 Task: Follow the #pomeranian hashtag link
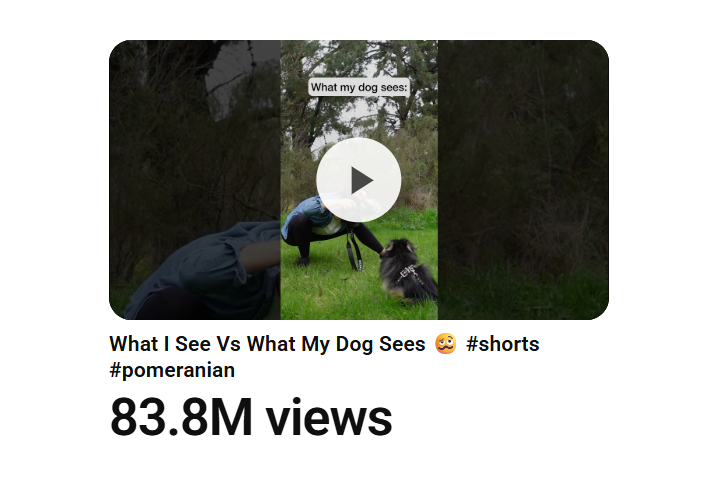point(172,370)
